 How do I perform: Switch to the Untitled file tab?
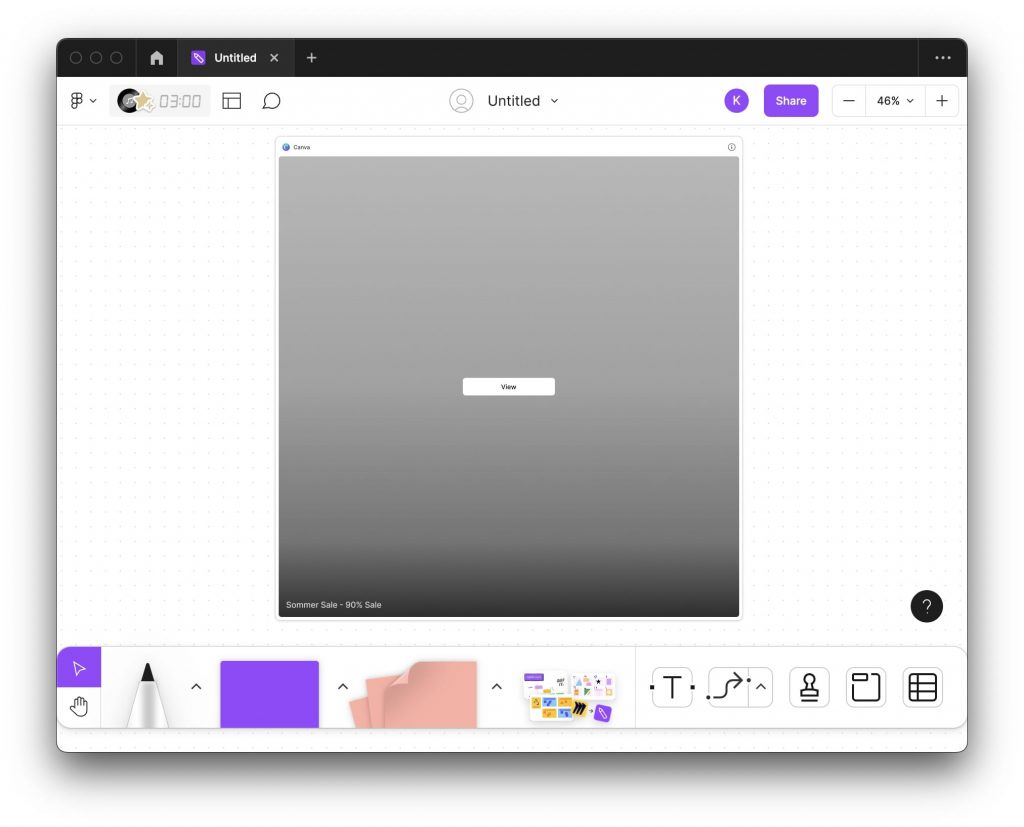235,57
